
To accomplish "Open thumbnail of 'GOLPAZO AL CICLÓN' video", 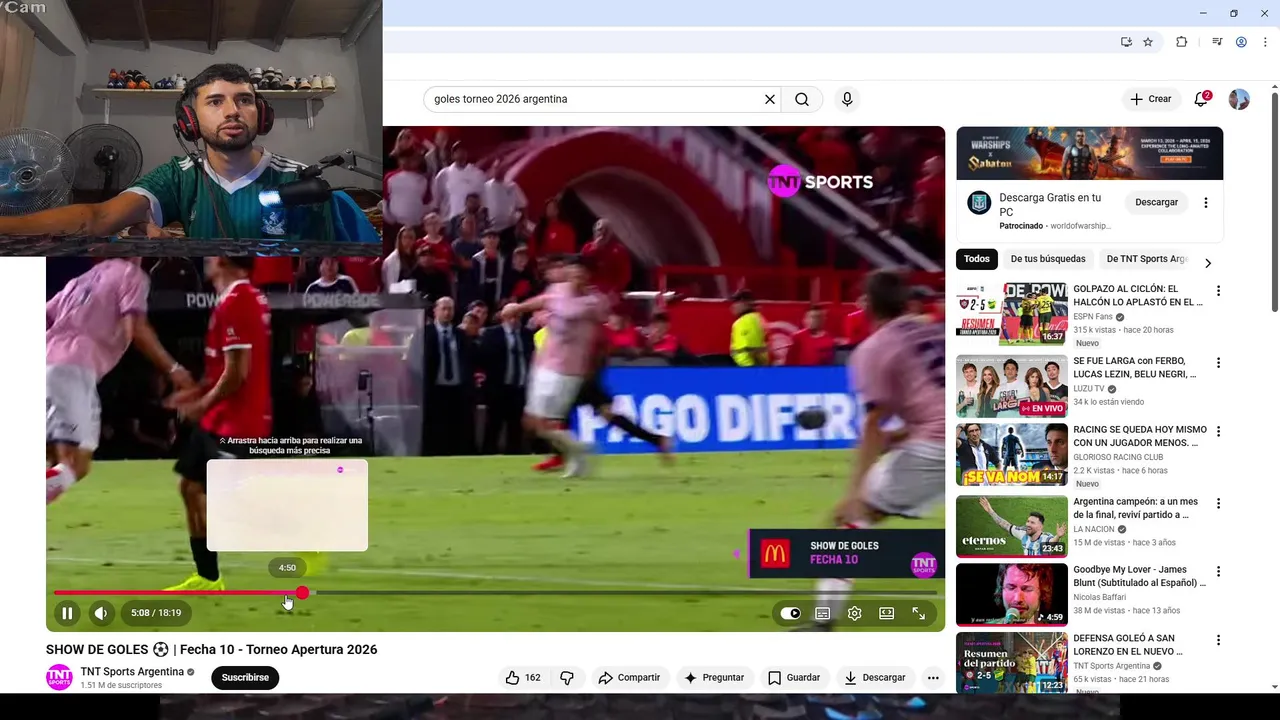I will [x=1012, y=314].
